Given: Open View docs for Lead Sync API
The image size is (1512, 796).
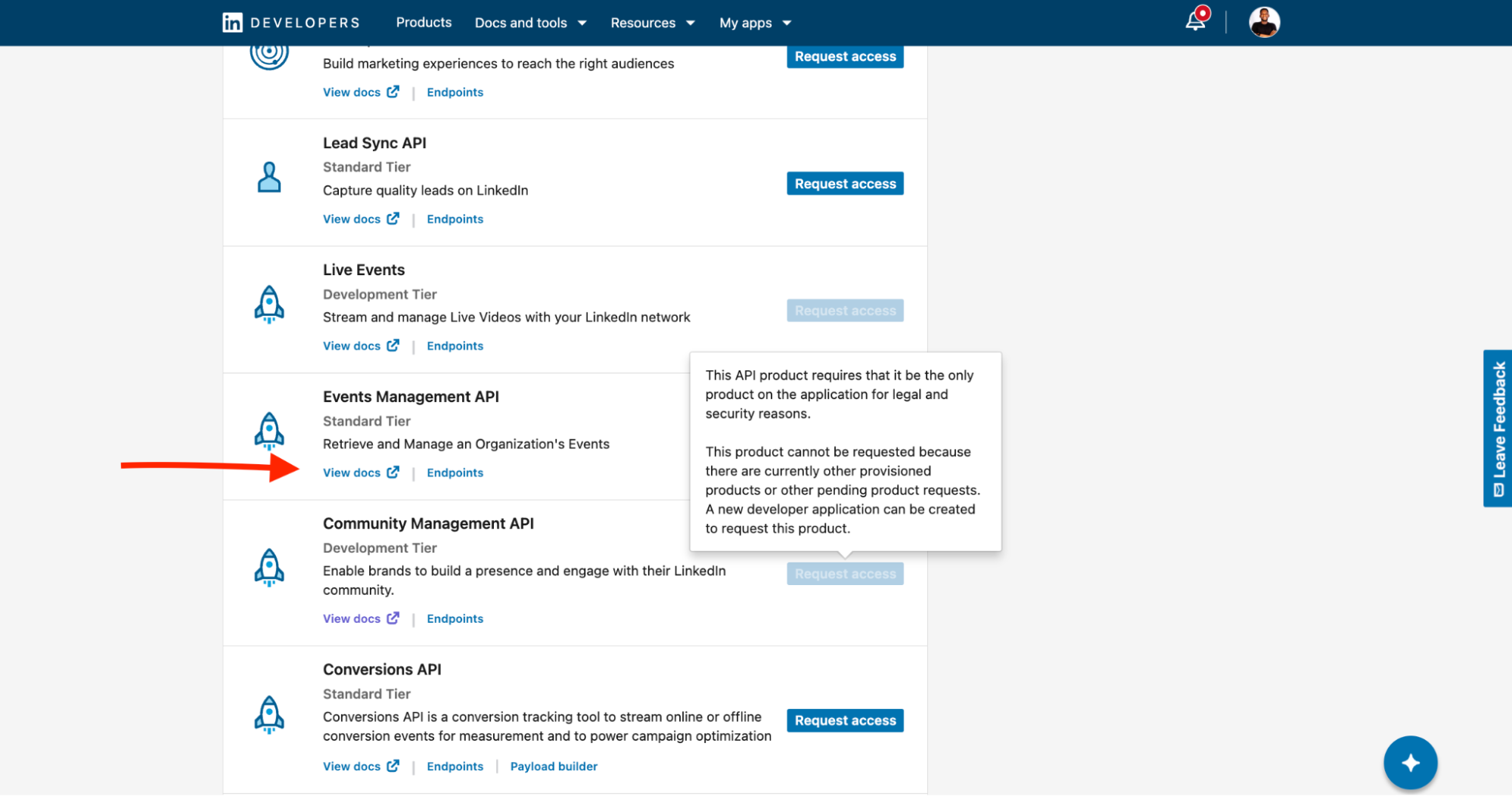Looking at the screenshot, I should [352, 219].
